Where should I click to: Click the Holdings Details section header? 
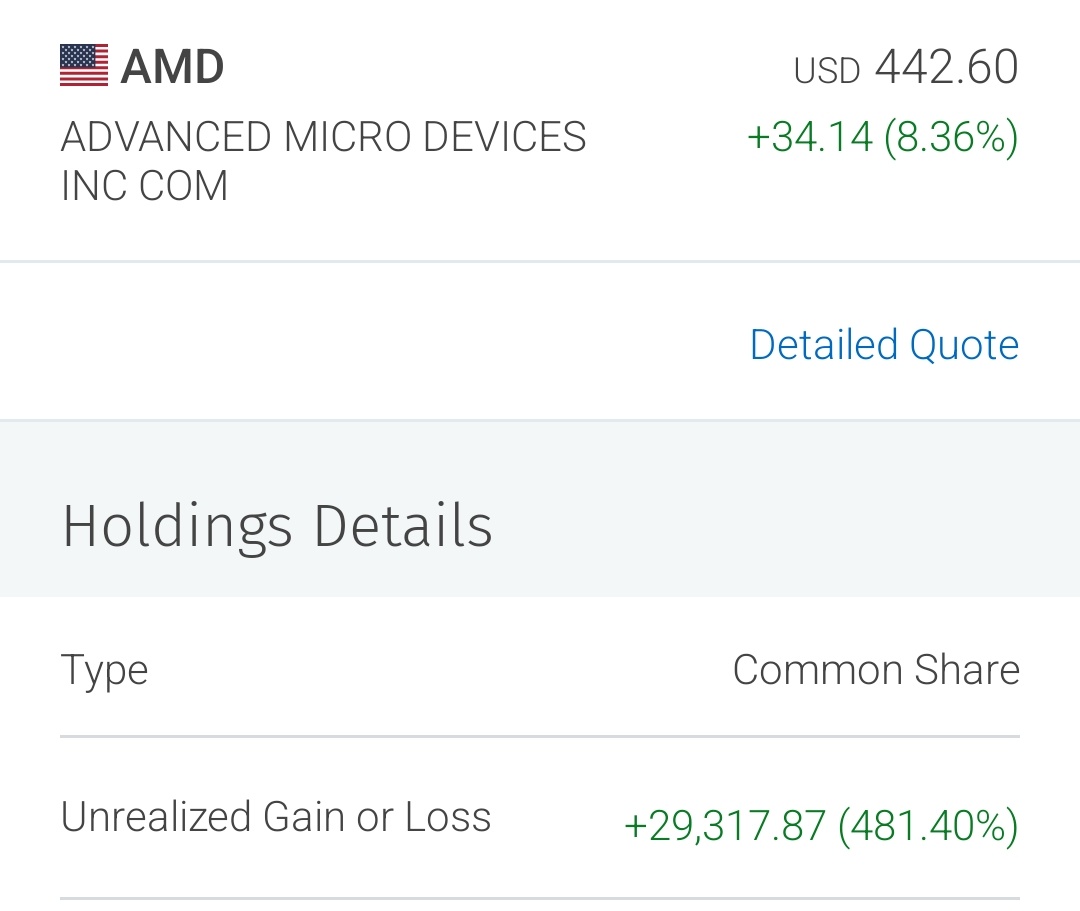click(x=277, y=526)
